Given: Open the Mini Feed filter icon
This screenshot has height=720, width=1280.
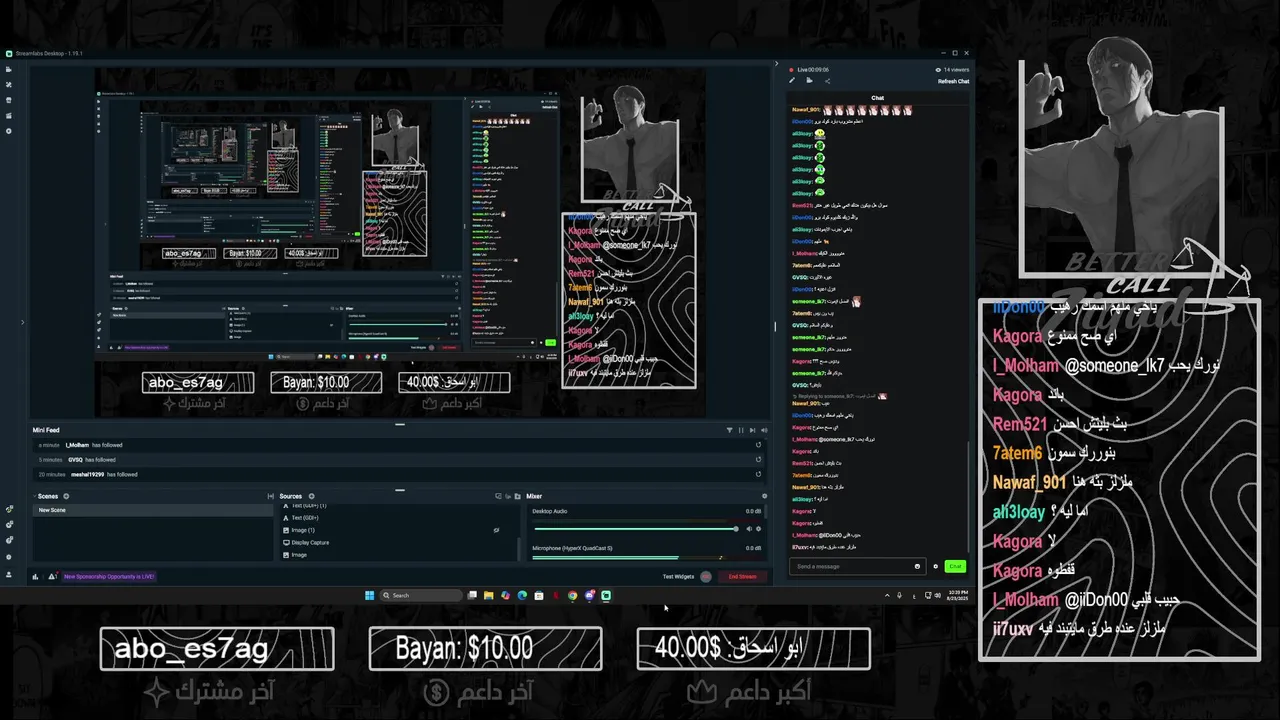Looking at the screenshot, I should click(x=729, y=430).
